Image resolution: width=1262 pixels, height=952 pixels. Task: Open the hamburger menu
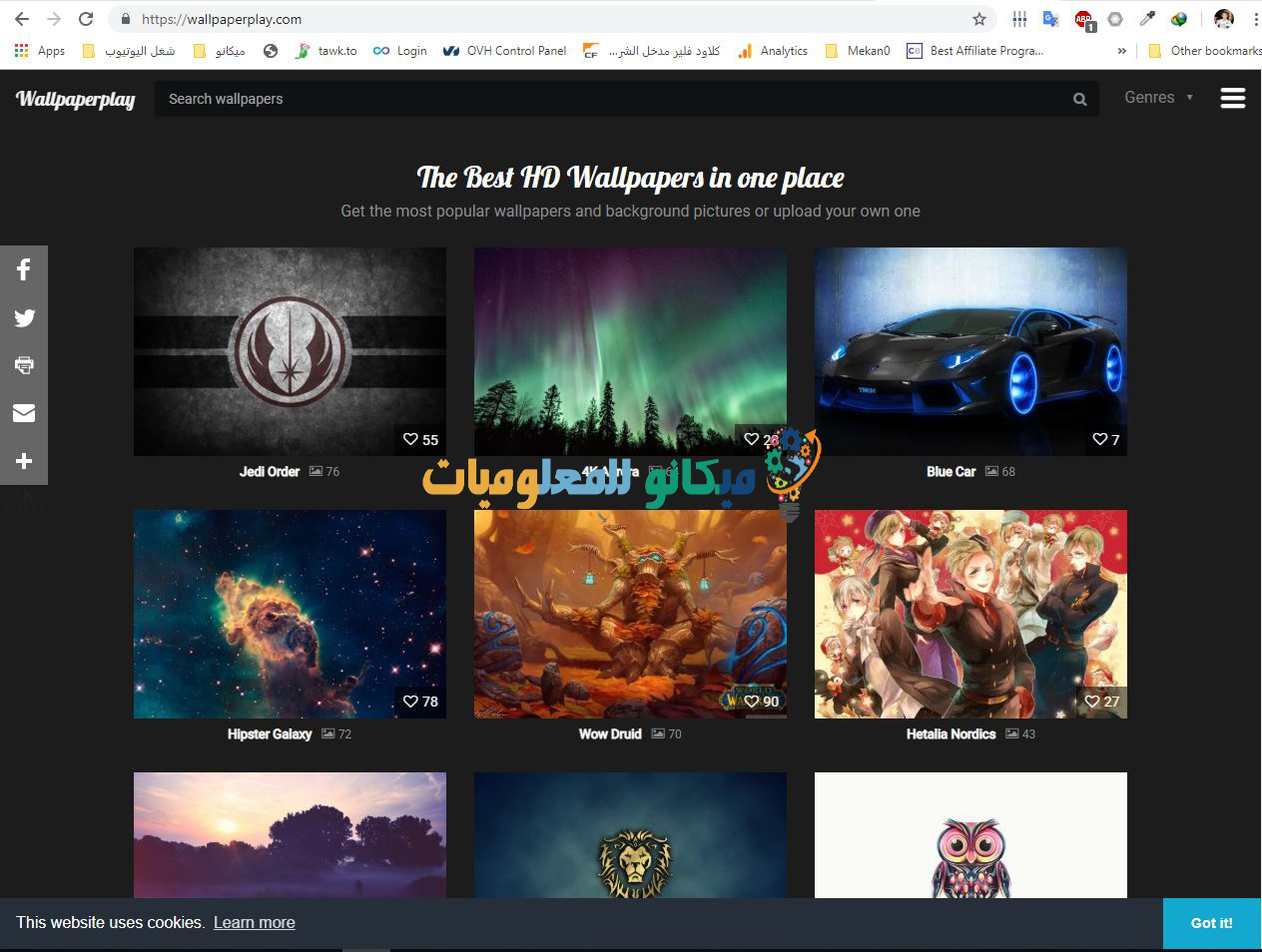tap(1233, 98)
